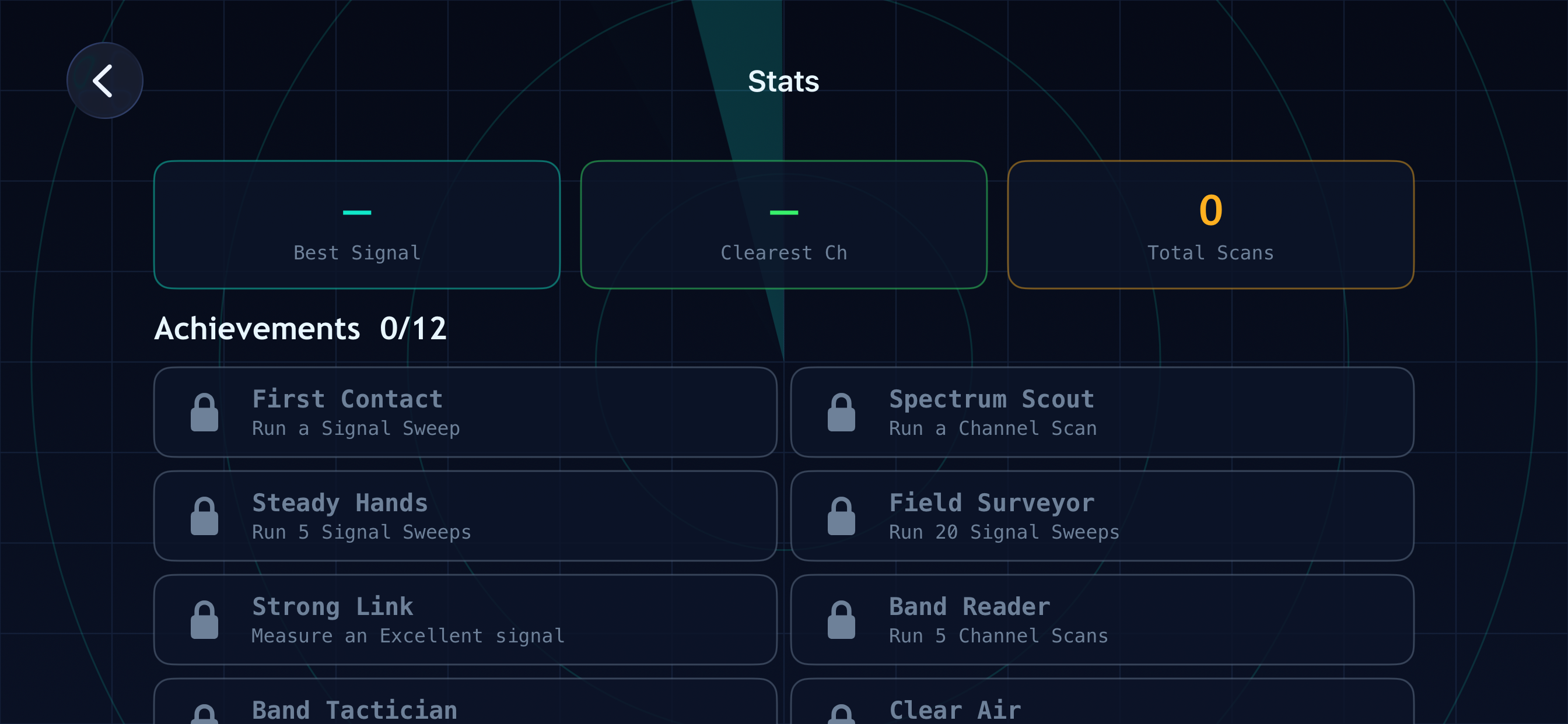Click the Clear Air achievement title
Screen dimensions: 1568x724
pos(955,710)
